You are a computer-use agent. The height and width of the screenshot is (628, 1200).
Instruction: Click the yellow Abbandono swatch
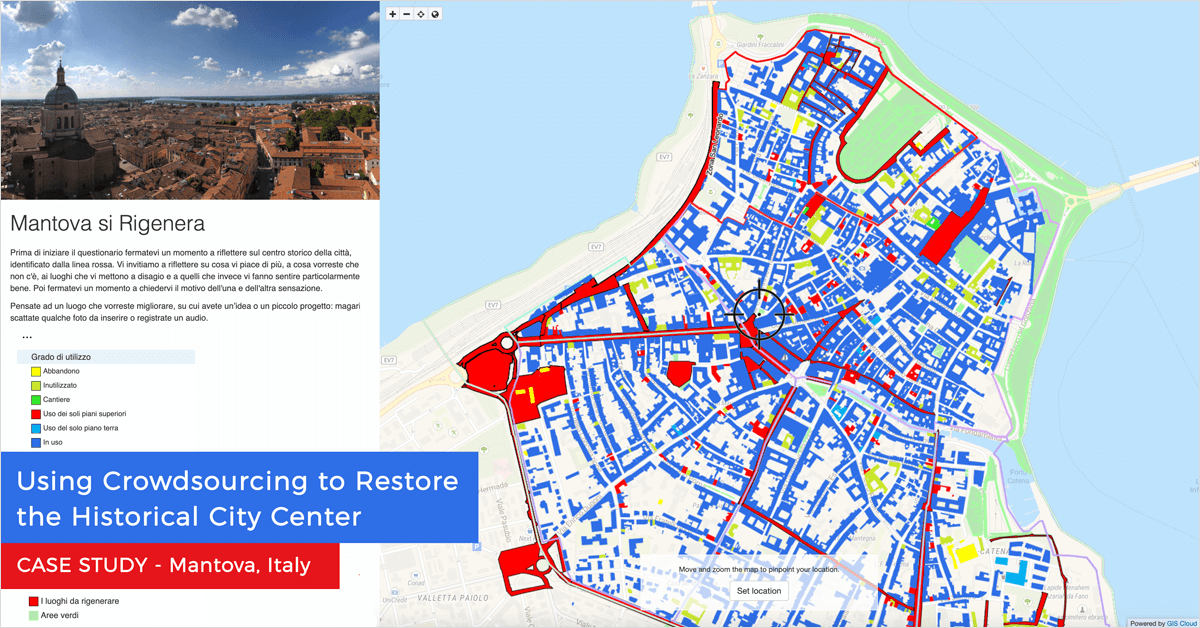tap(35, 371)
